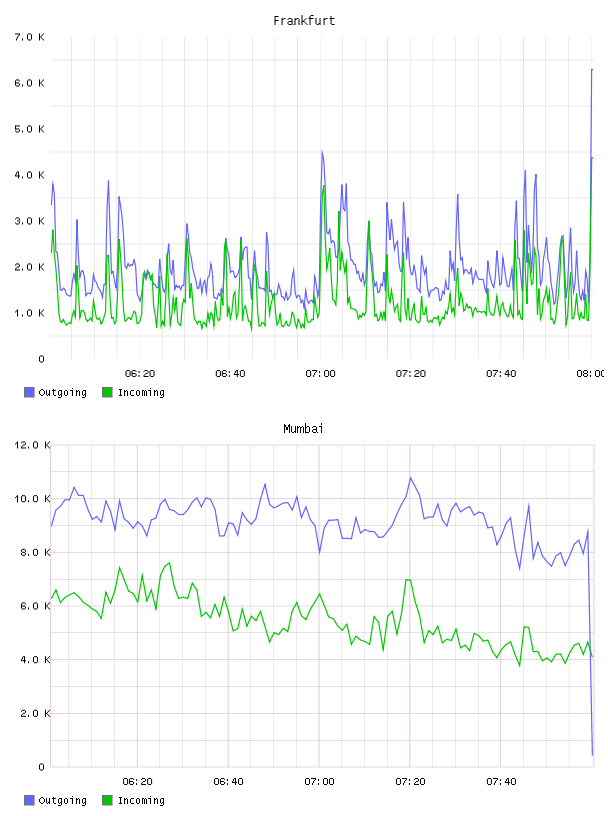Viewport: 608px width, 816px height.
Task: Click Frankfurt x-axis label 08:00
Action: pos(591,374)
